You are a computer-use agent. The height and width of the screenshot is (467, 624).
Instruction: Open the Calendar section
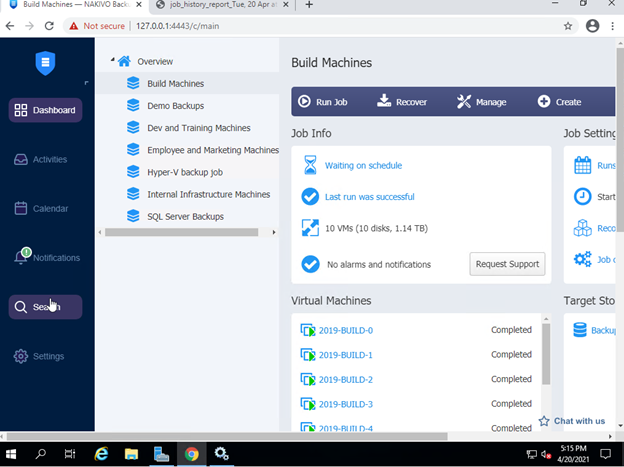click(x=41, y=208)
